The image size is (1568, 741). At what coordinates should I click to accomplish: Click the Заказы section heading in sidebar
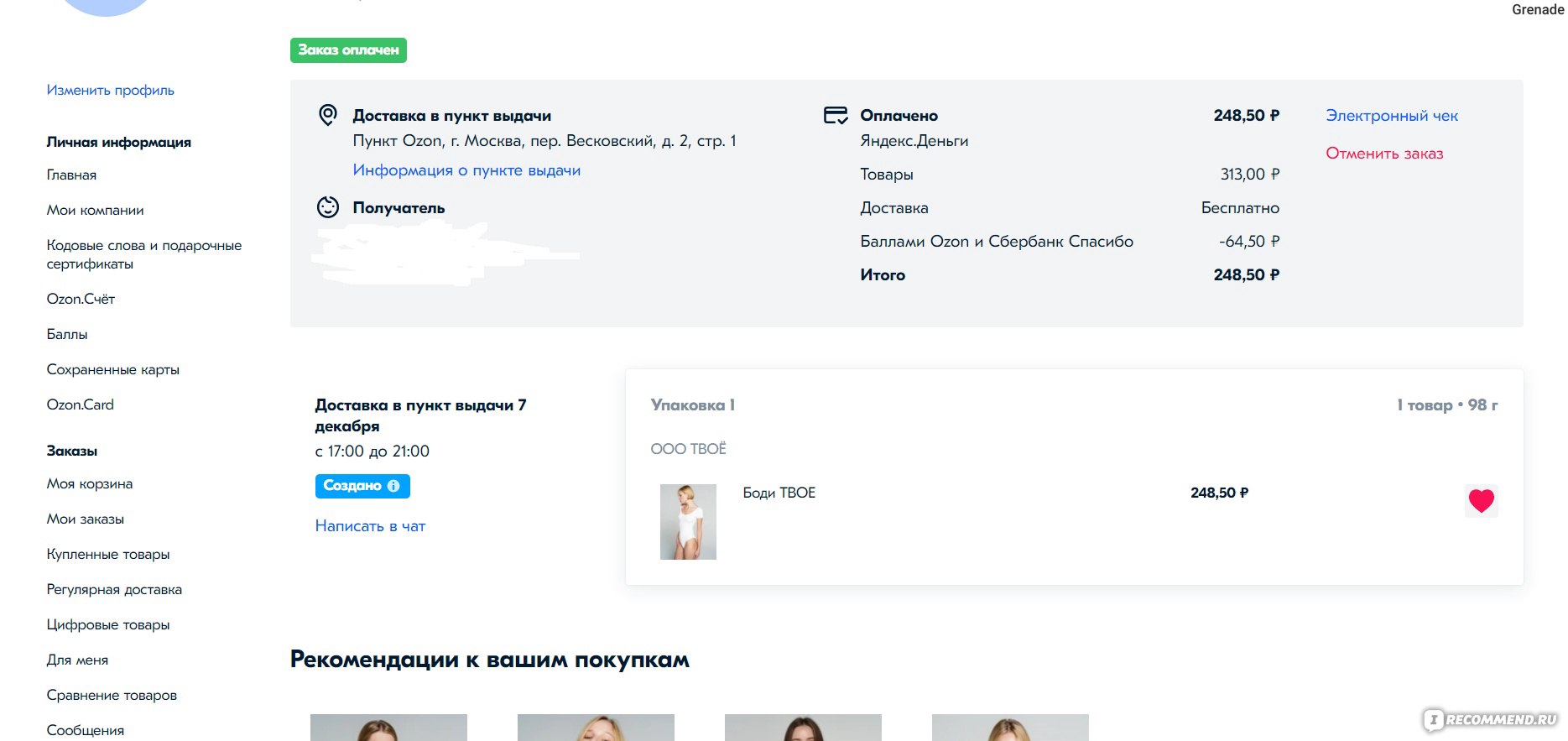[x=72, y=451]
